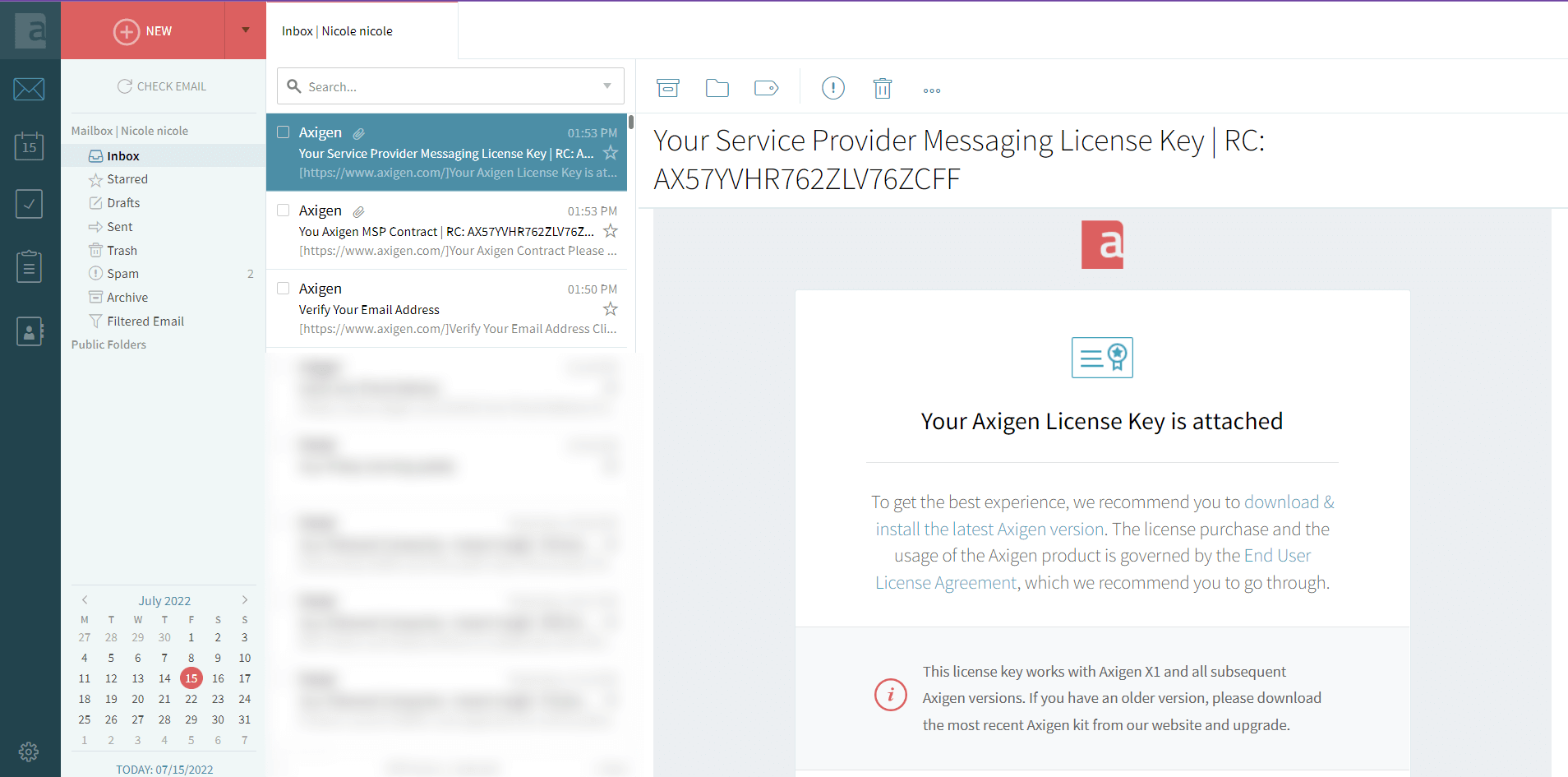
Task: Click the license certificate icon in email
Action: coord(1102,358)
